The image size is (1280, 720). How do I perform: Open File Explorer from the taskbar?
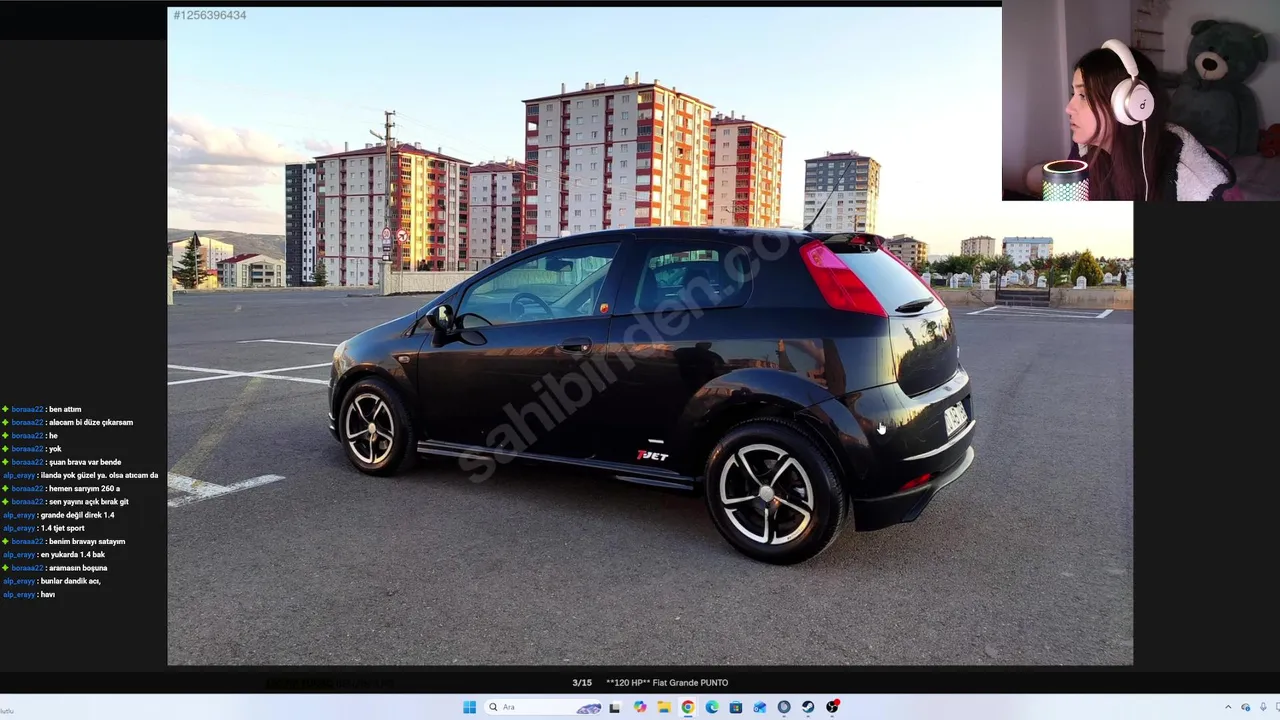tap(664, 707)
